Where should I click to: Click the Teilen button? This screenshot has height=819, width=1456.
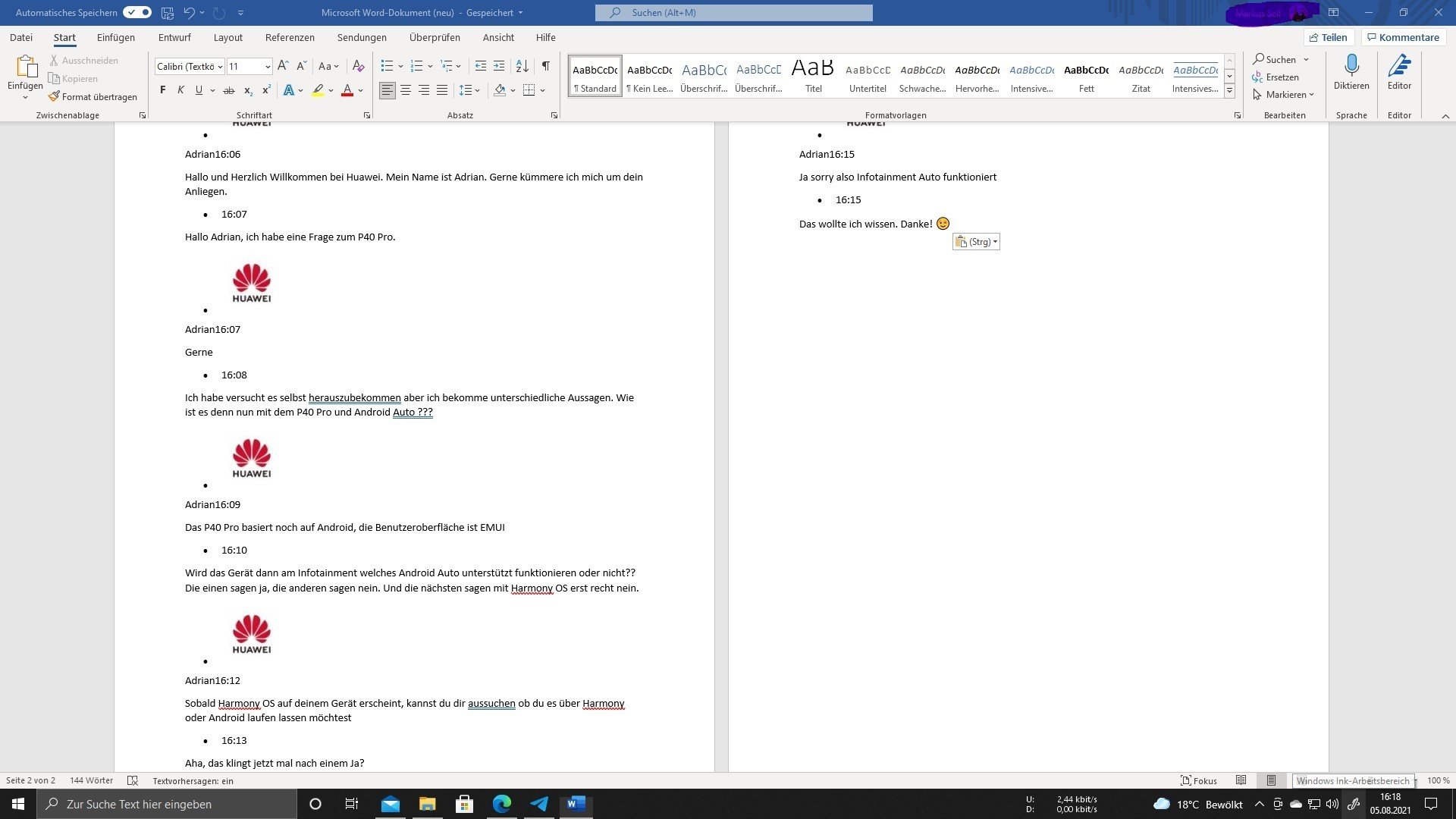click(1329, 37)
